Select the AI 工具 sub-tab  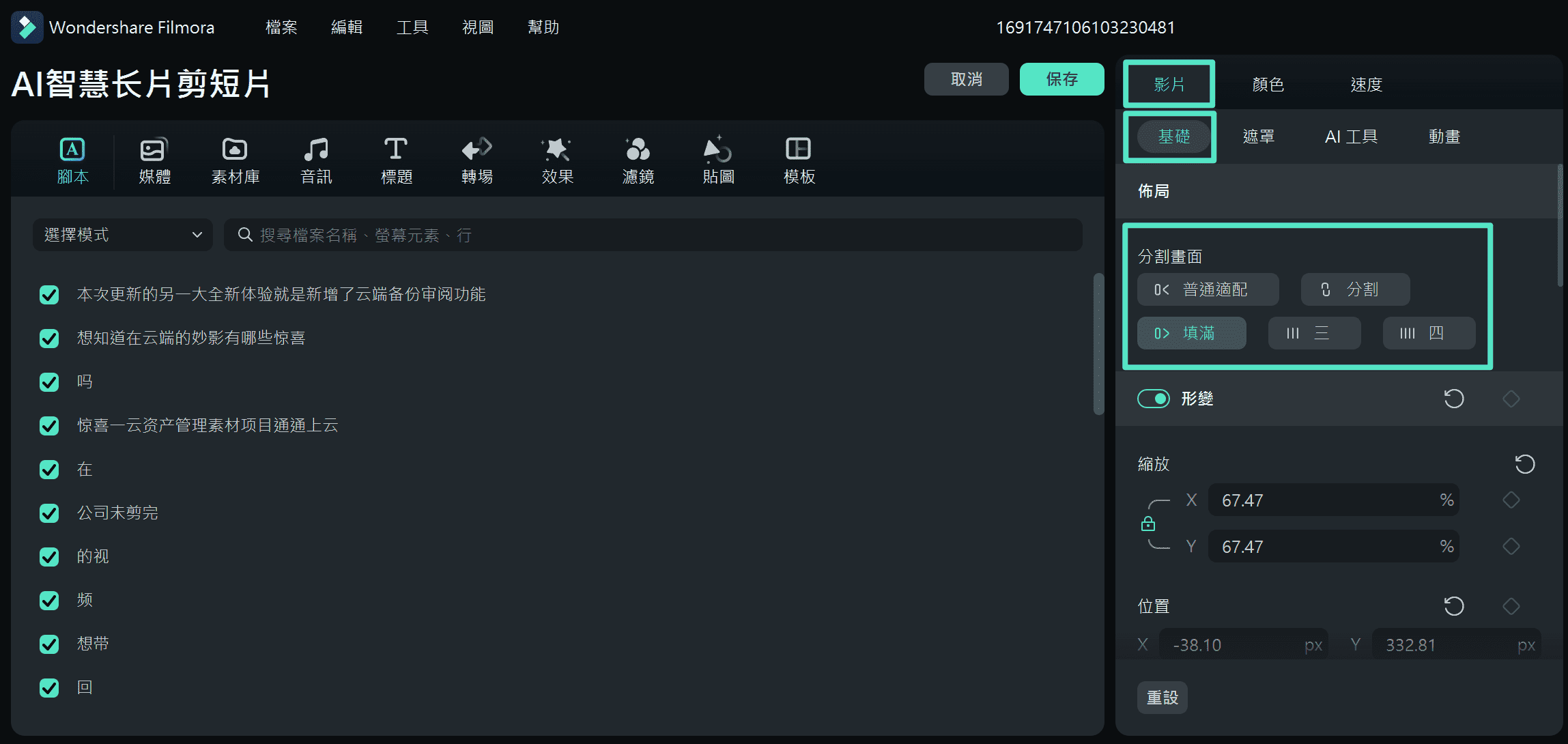(x=1352, y=137)
